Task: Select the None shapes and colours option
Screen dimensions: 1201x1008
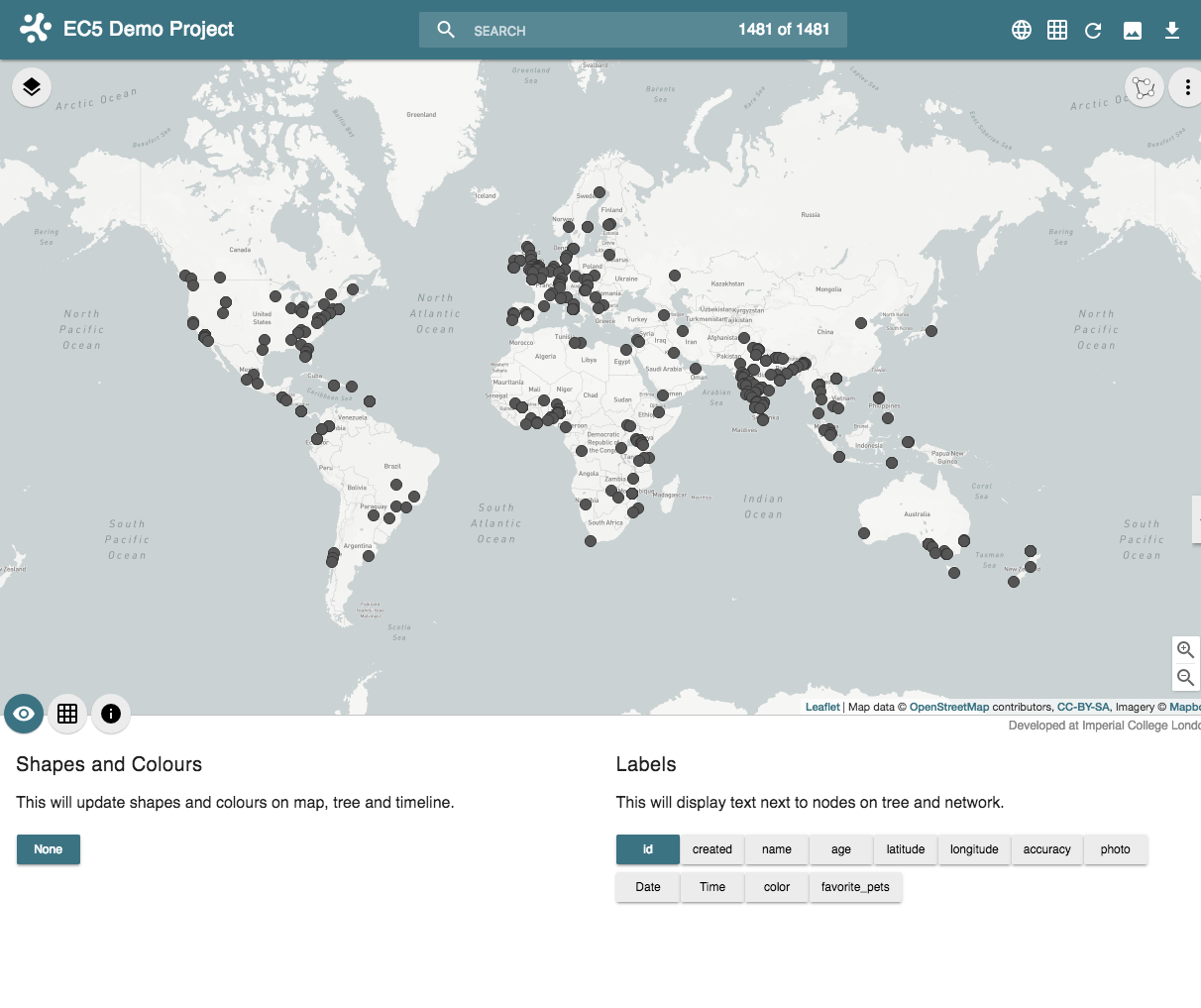Action: [49, 849]
